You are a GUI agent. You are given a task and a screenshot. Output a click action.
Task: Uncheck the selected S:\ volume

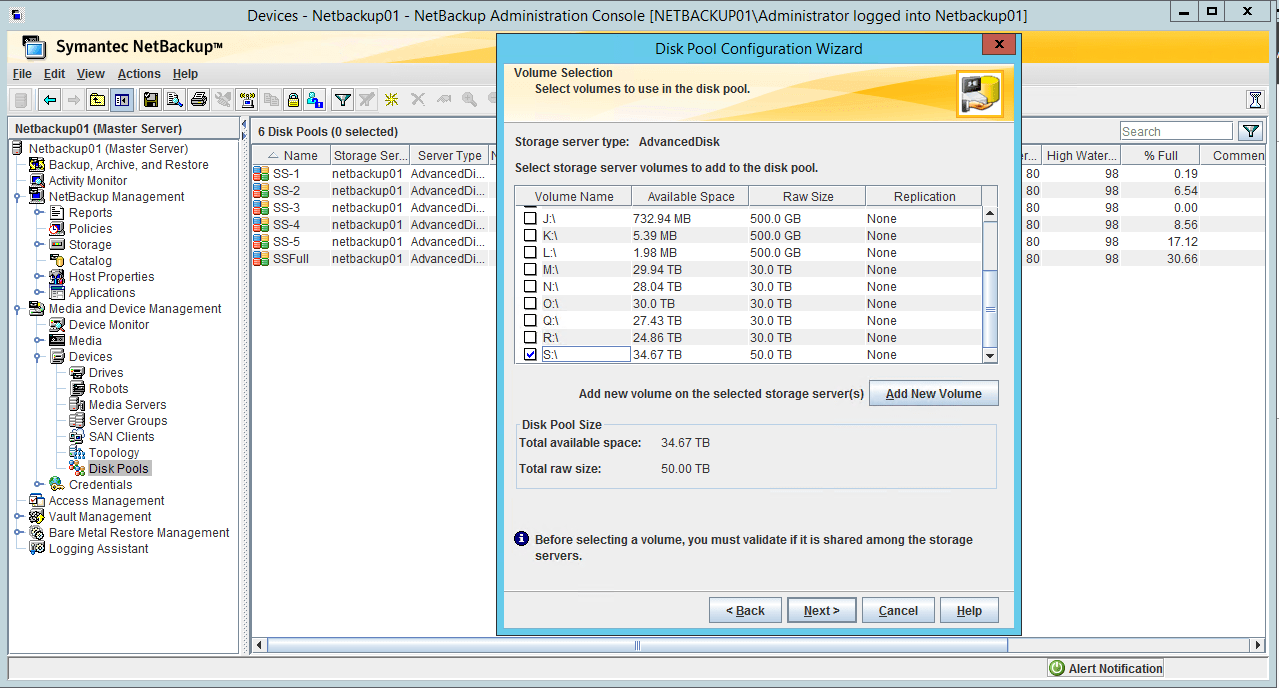coord(528,354)
